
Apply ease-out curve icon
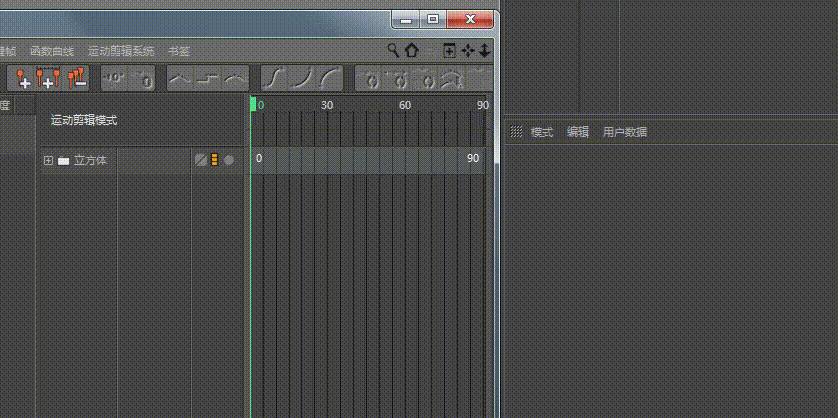pyautogui.click(x=330, y=79)
